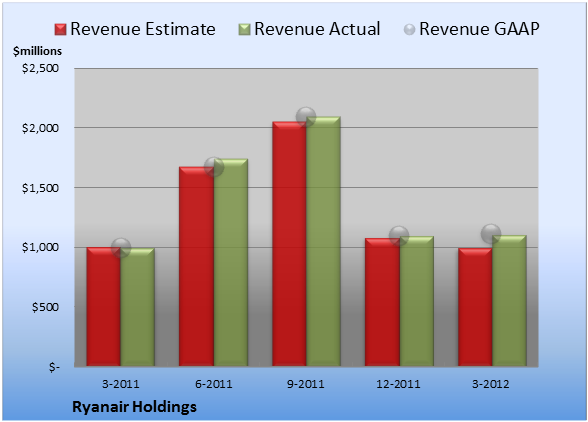Click the '6-2011' x-axis label

point(213,384)
